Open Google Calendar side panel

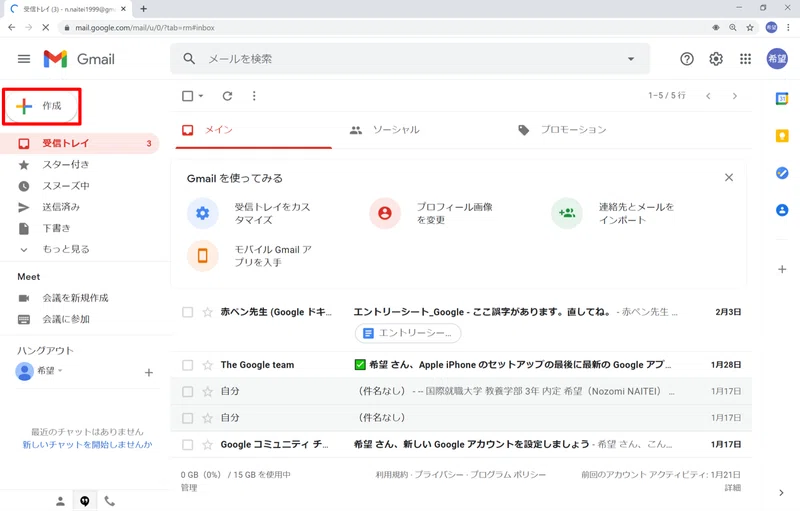(782, 98)
